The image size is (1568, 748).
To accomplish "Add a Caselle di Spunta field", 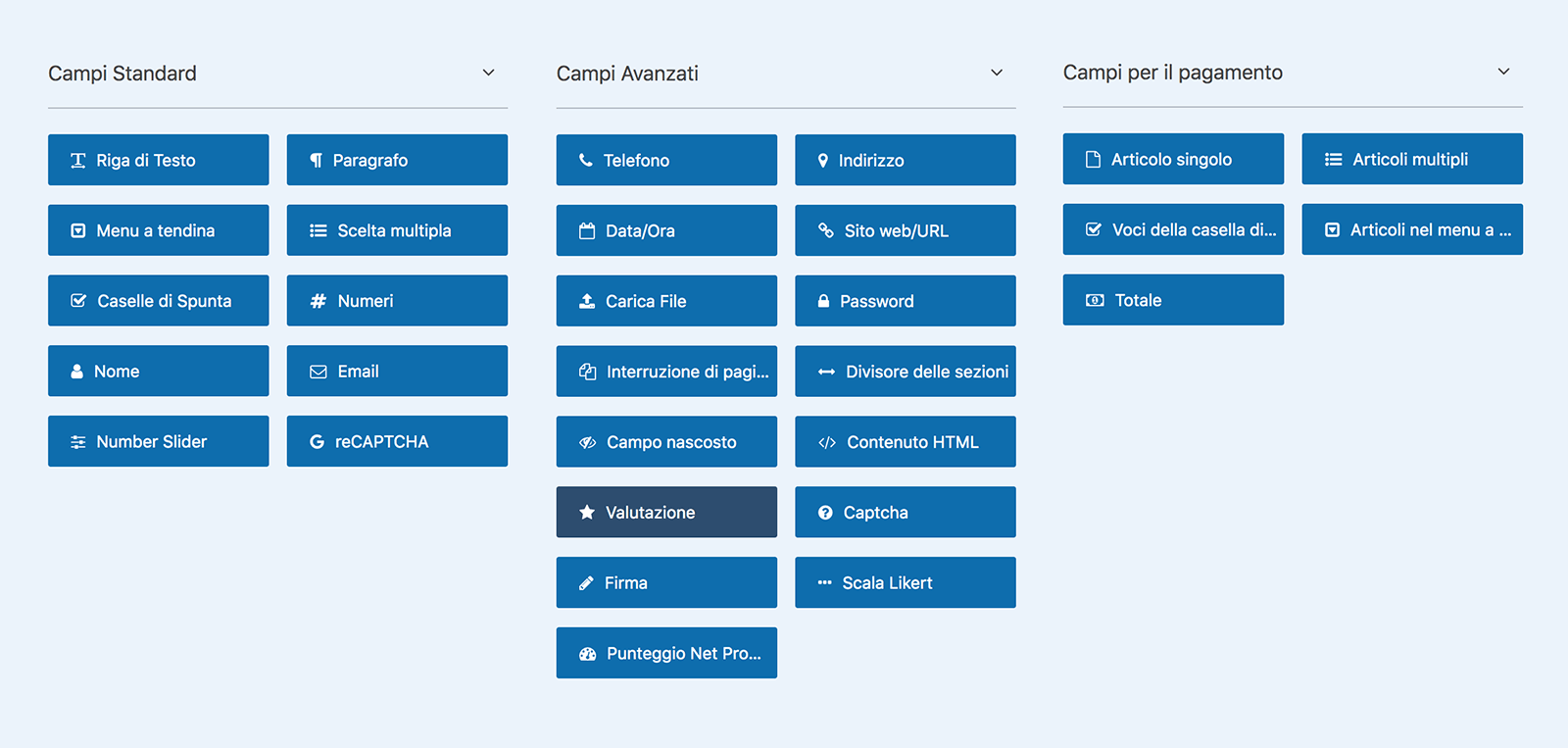I will click(158, 301).
